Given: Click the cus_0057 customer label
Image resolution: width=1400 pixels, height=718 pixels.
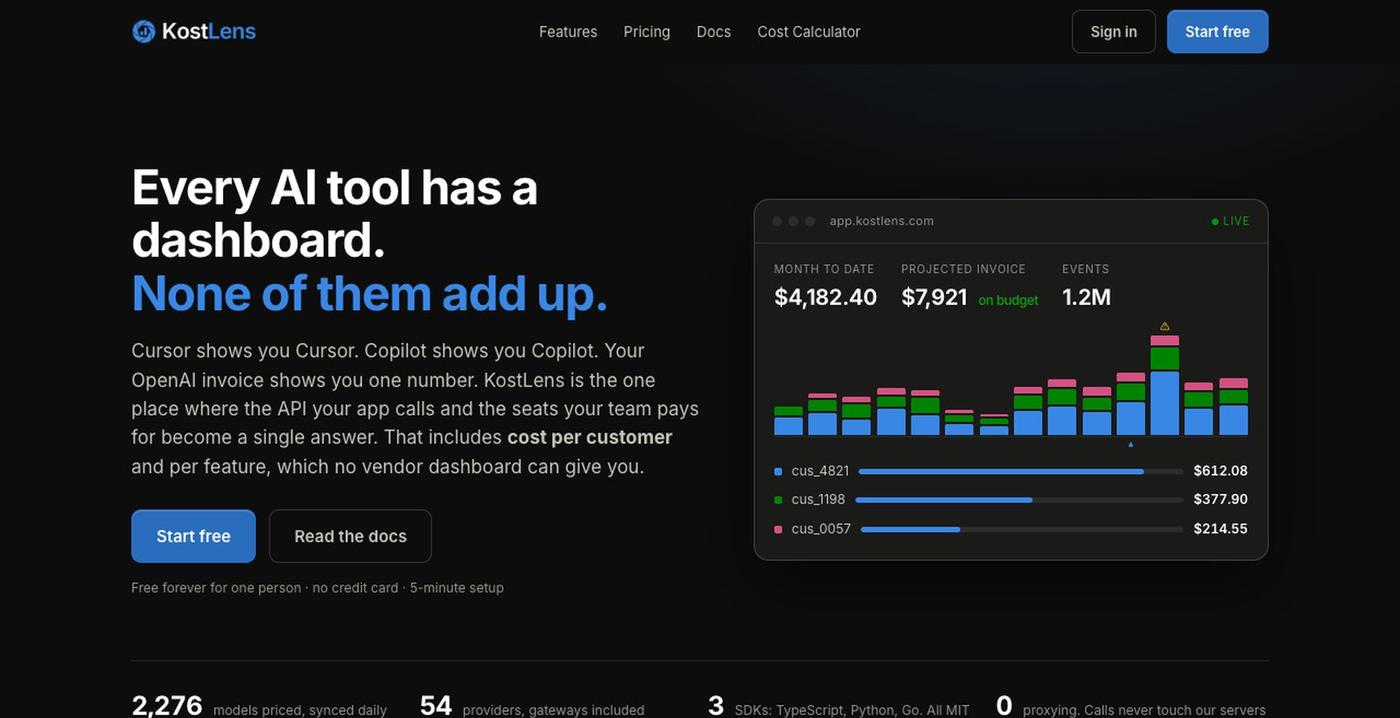Looking at the screenshot, I should [x=821, y=529].
